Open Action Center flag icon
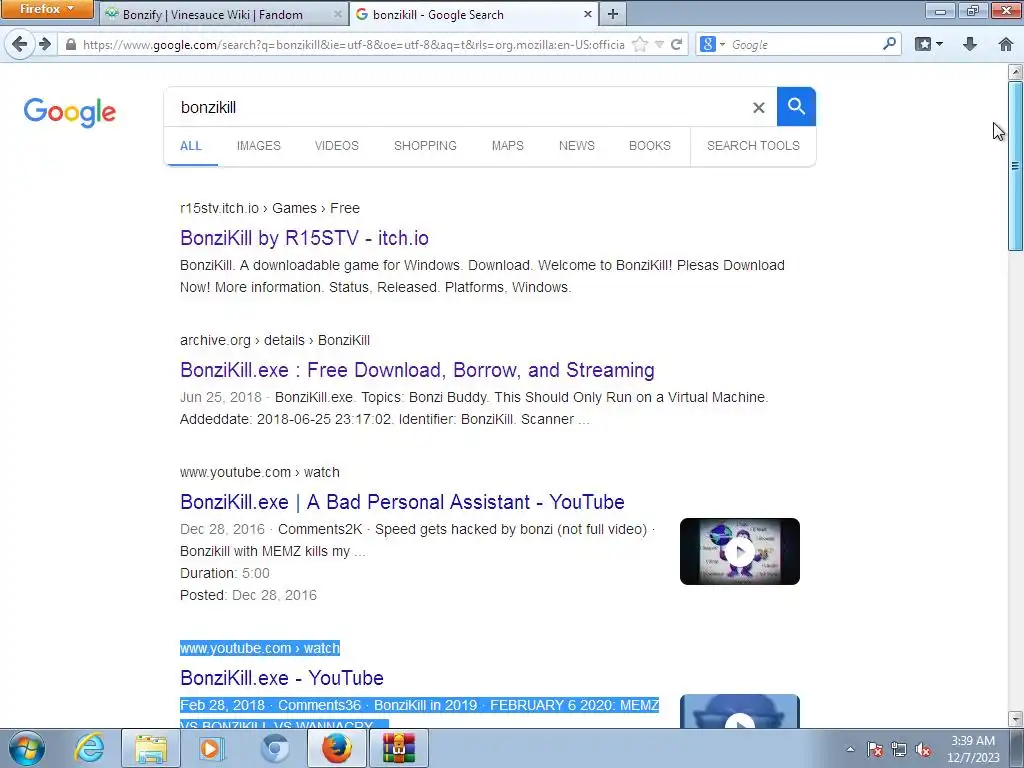The image size is (1024, 768). coord(875,749)
